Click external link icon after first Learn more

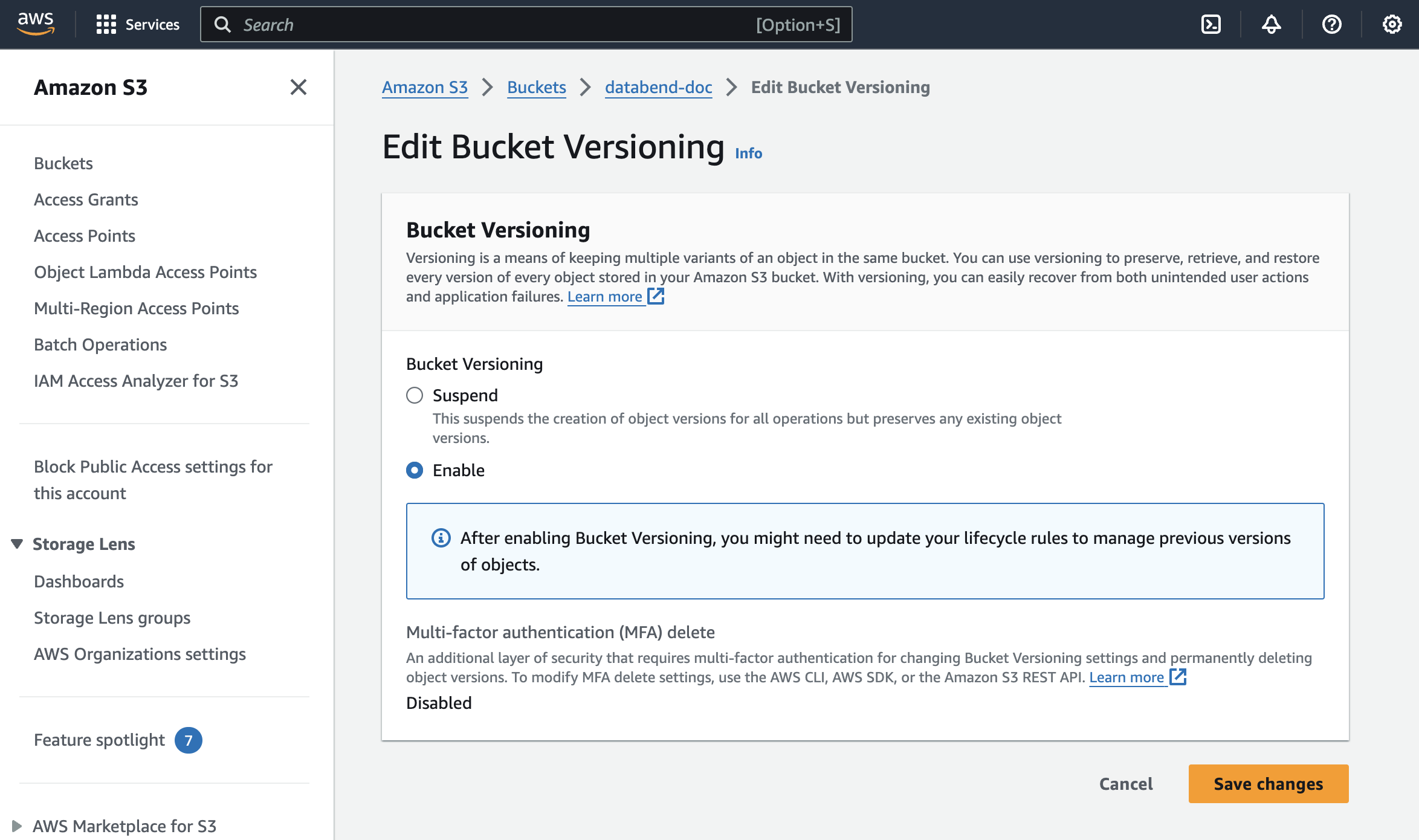(656, 296)
